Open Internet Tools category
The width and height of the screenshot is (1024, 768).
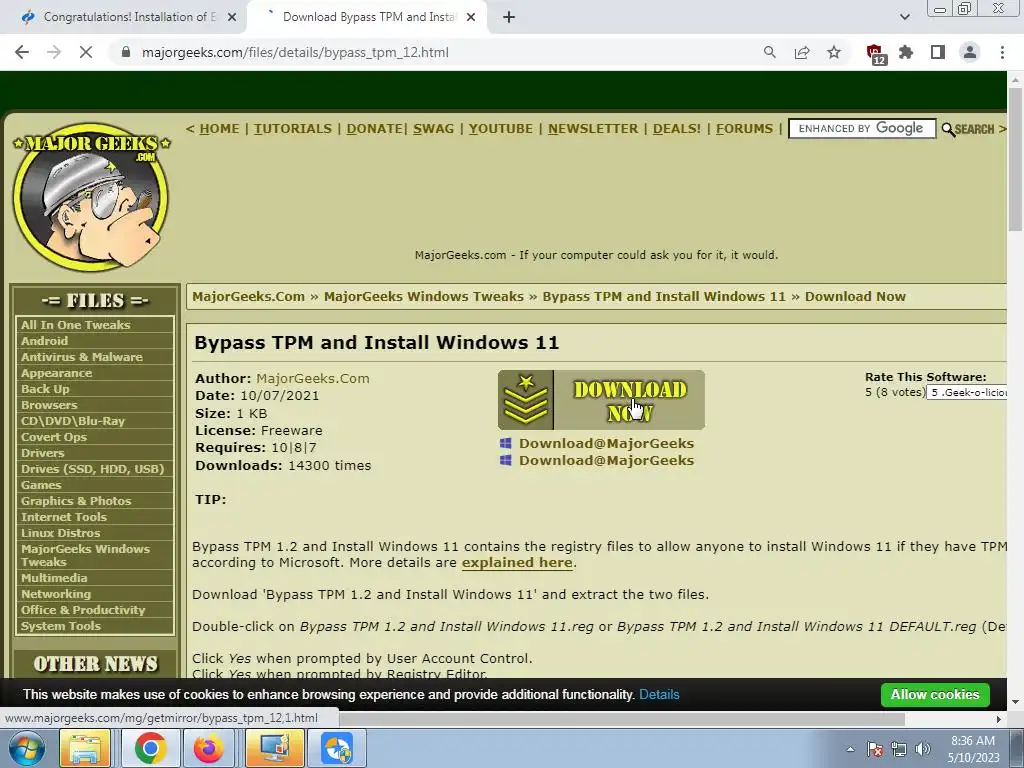(x=63, y=517)
